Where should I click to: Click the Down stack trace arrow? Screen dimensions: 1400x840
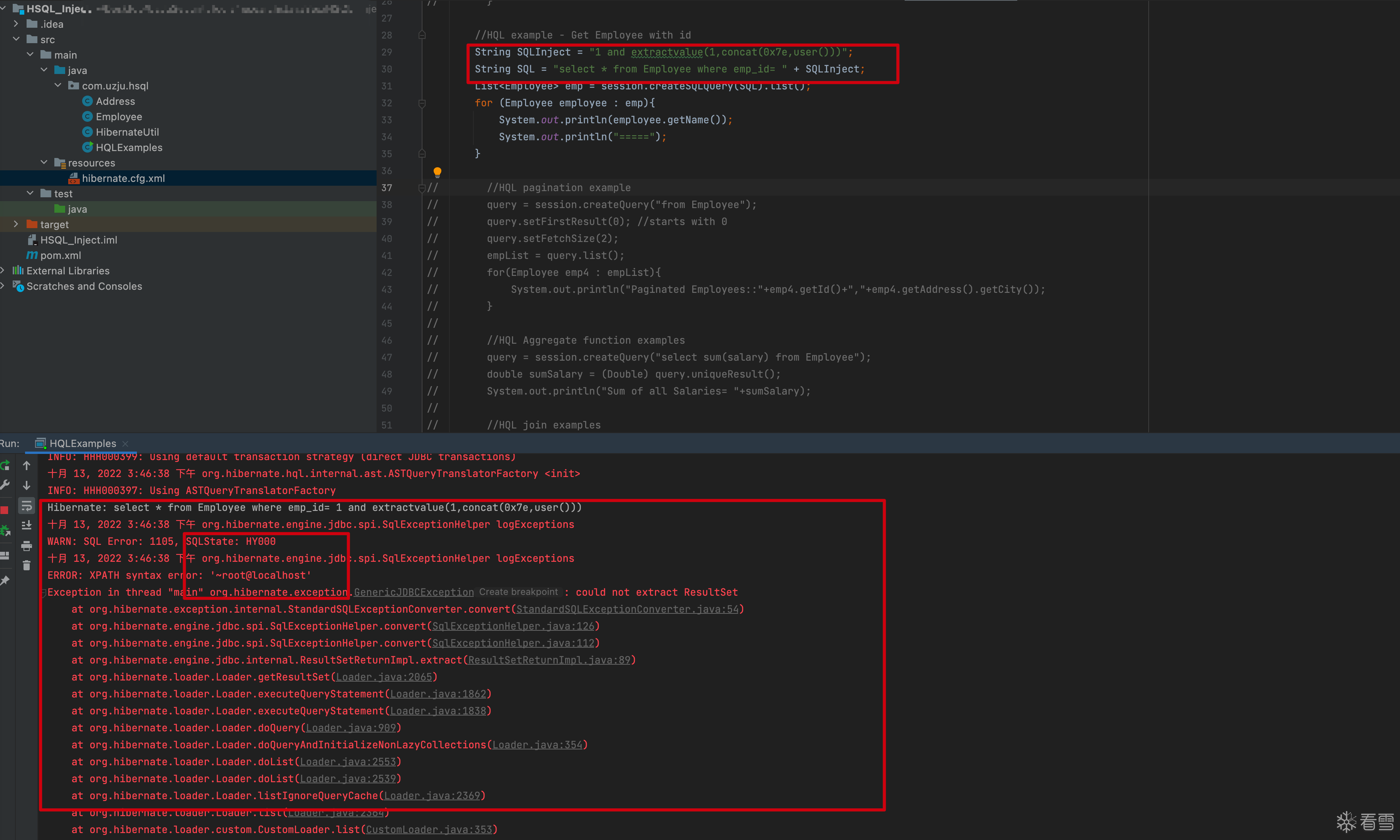pyautogui.click(x=27, y=485)
